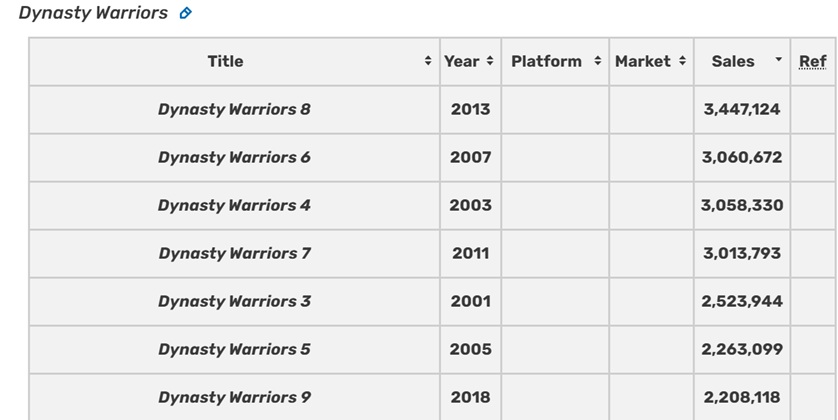Screen dimensions: 838x420
Task: Select the Dynasty Warriors 6 title cell
Action: [234, 158]
